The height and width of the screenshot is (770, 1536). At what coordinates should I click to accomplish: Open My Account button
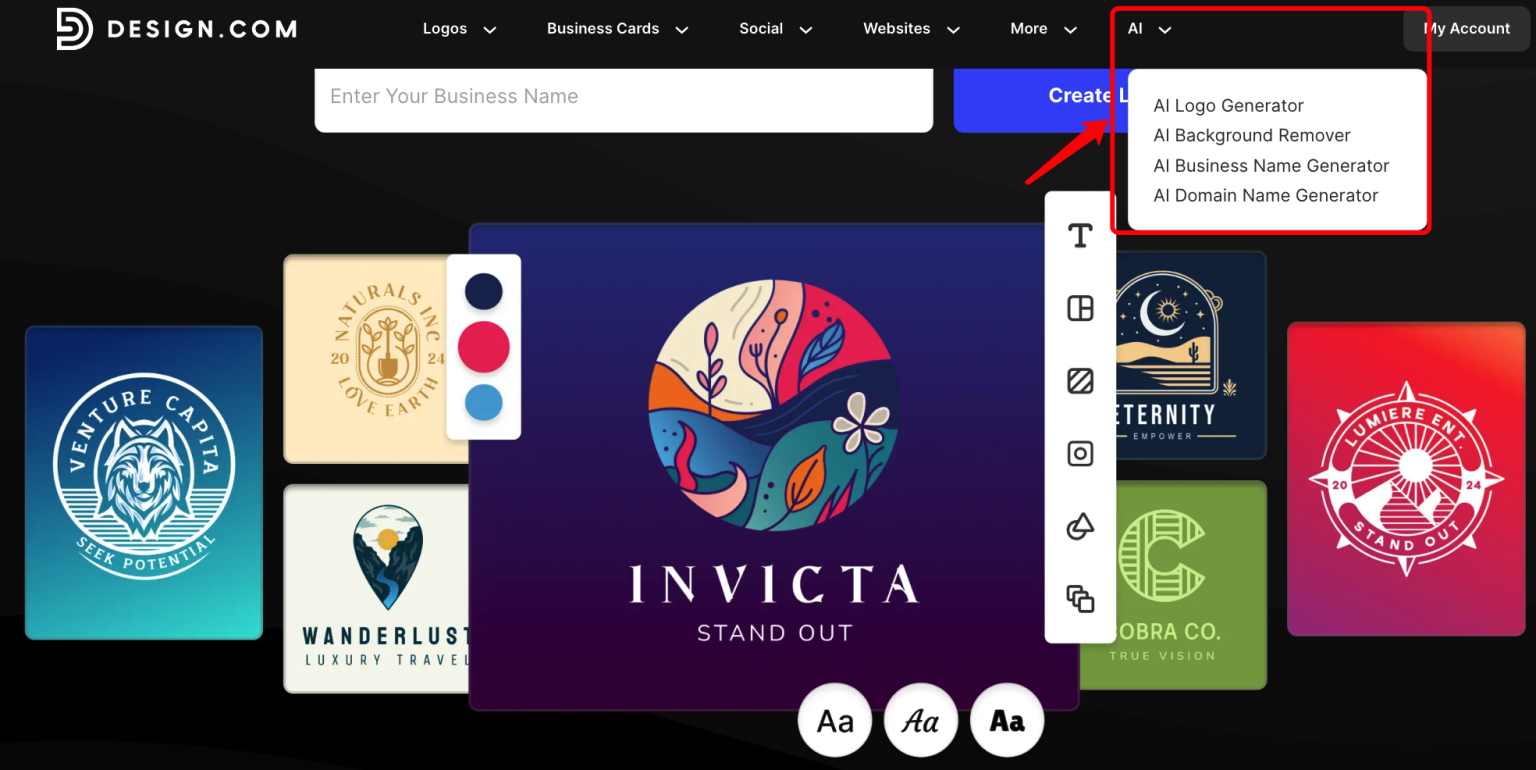pos(1466,29)
